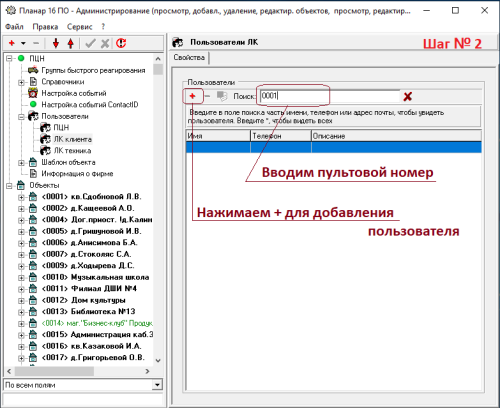Click the gray user edit icon beside Поиск

click(222, 96)
